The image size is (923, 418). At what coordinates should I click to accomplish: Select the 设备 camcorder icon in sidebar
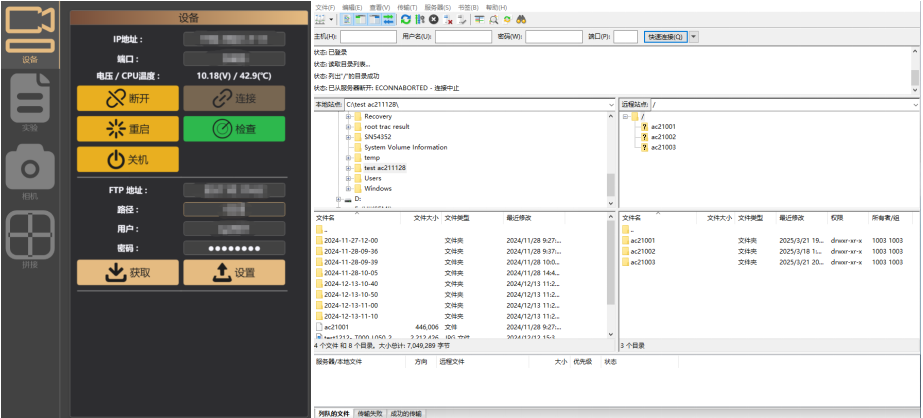[x=31, y=30]
